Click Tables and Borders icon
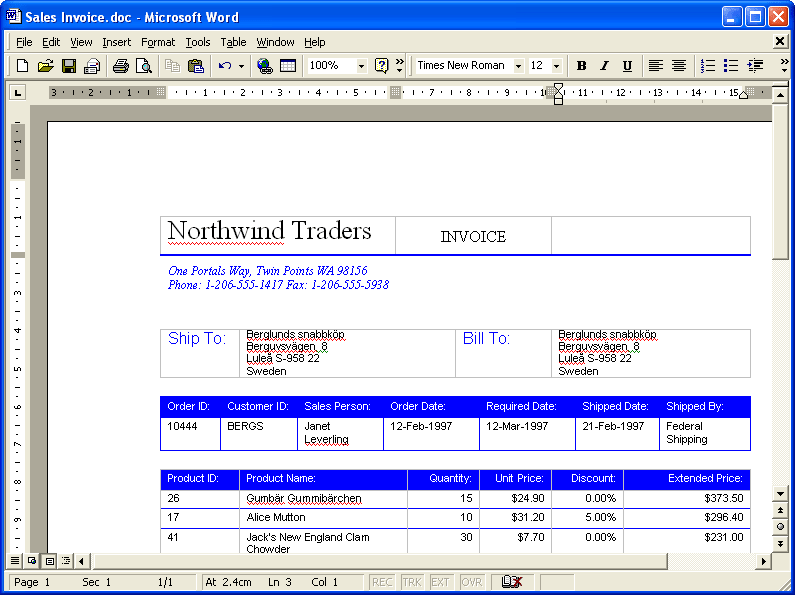Viewport: 795px width, 595px height. pos(288,65)
